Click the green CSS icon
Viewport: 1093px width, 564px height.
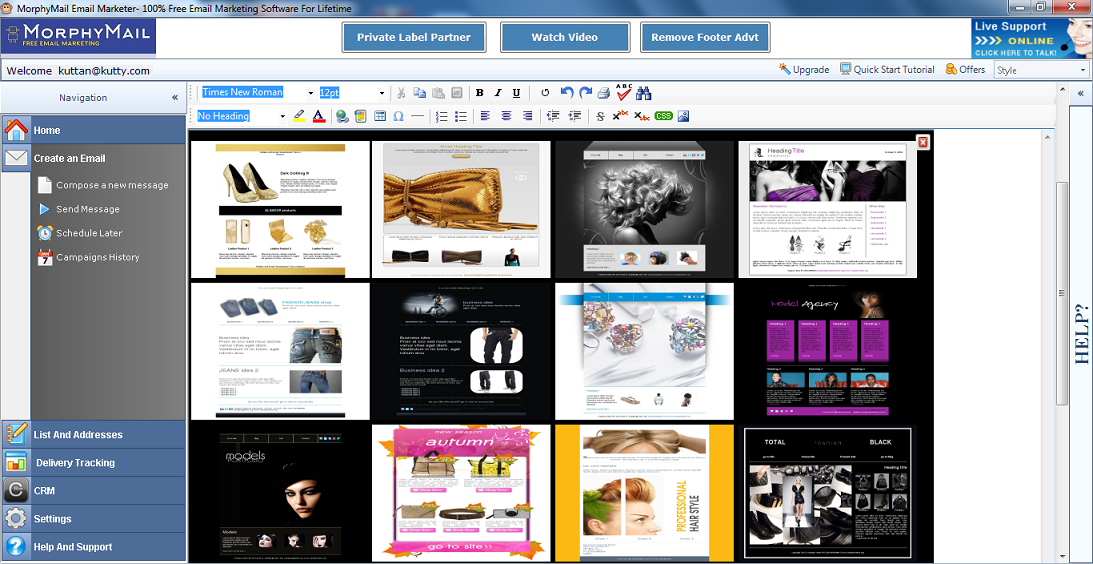click(x=664, y=116)
